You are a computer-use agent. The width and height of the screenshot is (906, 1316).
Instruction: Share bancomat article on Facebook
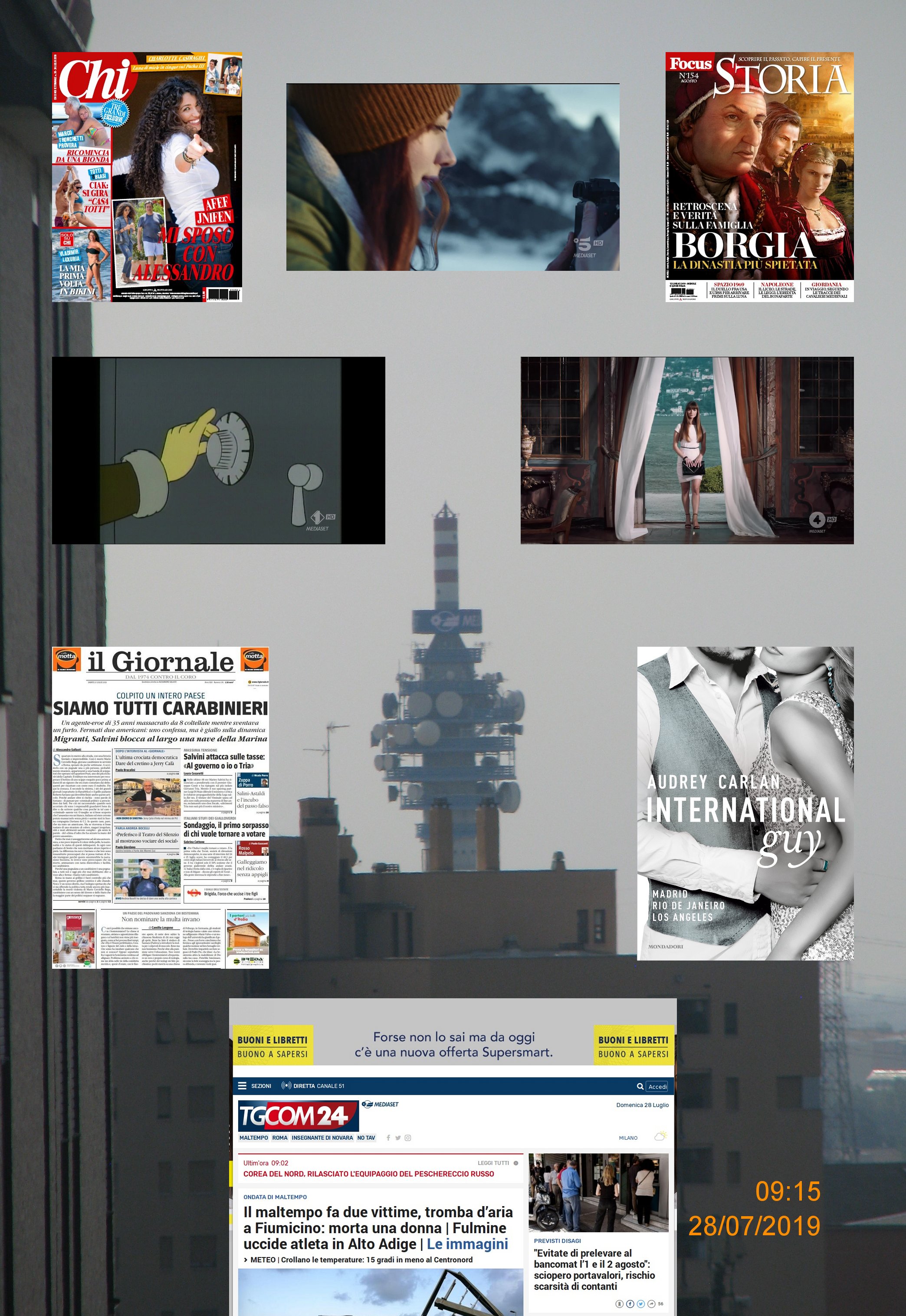coord(630,1304)
